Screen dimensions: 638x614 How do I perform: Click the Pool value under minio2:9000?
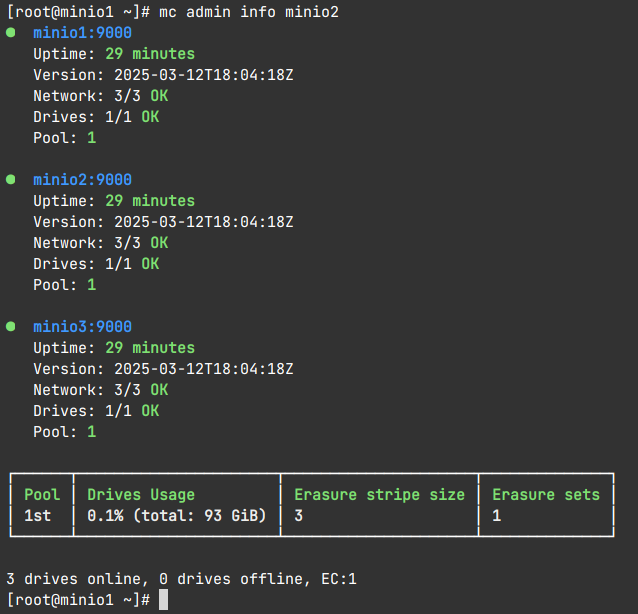(x=91, y=285)
